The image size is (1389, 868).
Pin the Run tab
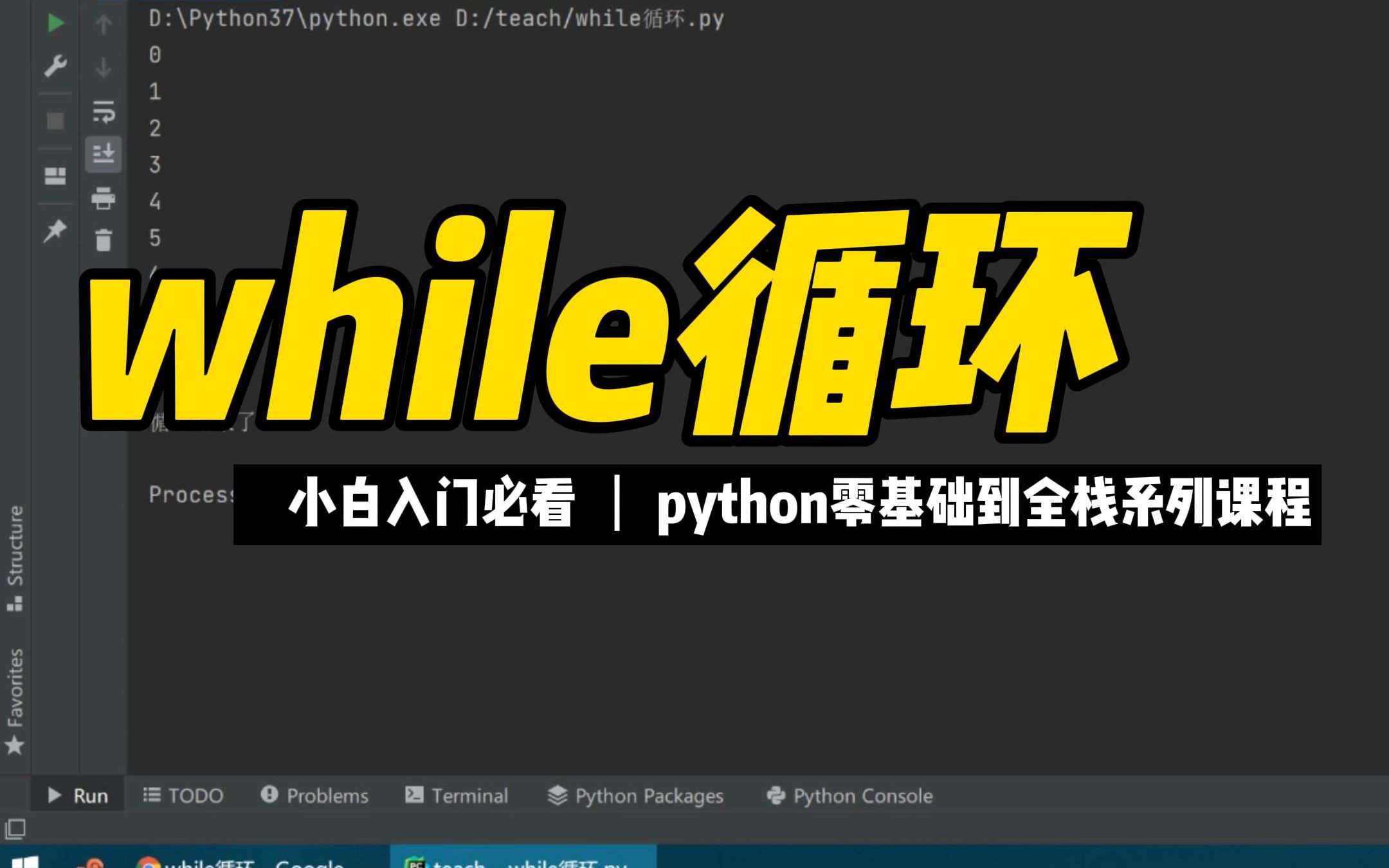point(55,230)
